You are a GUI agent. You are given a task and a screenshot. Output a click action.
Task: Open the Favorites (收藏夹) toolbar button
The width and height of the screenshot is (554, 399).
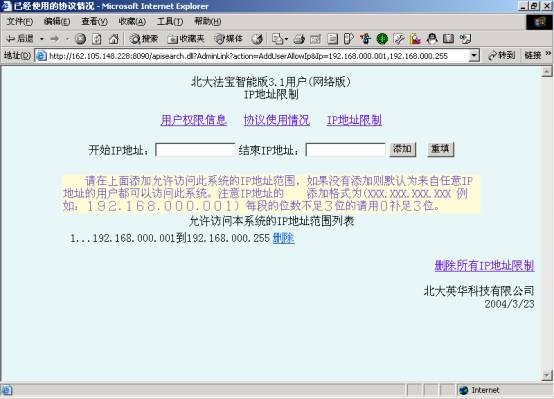pyautogui.click(x=186, y=39)
